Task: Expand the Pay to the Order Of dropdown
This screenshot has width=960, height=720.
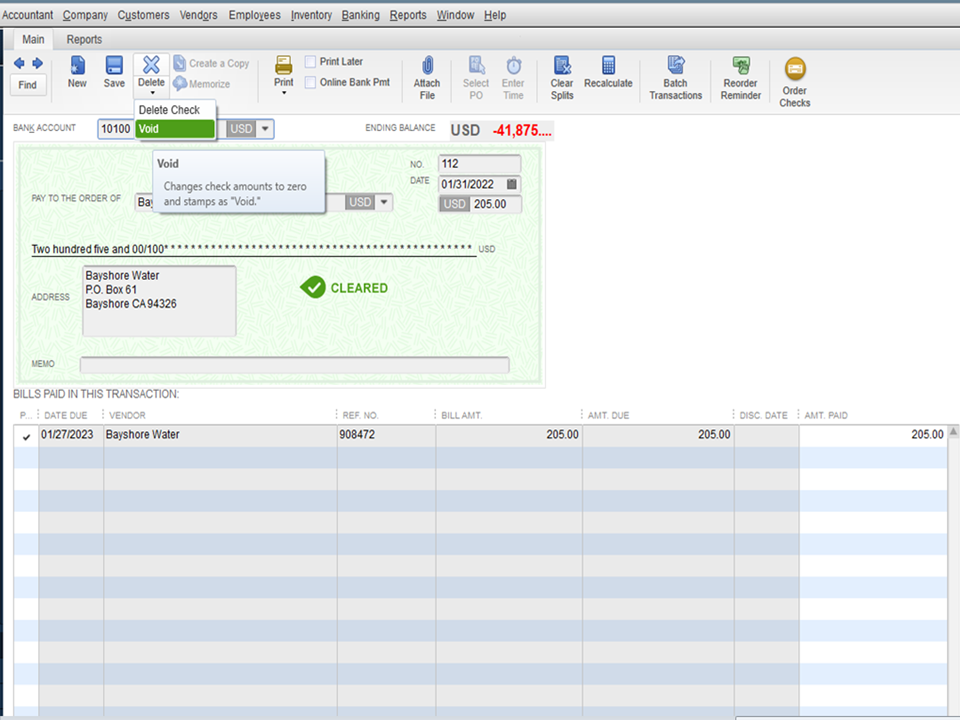Action: [384, 202]
